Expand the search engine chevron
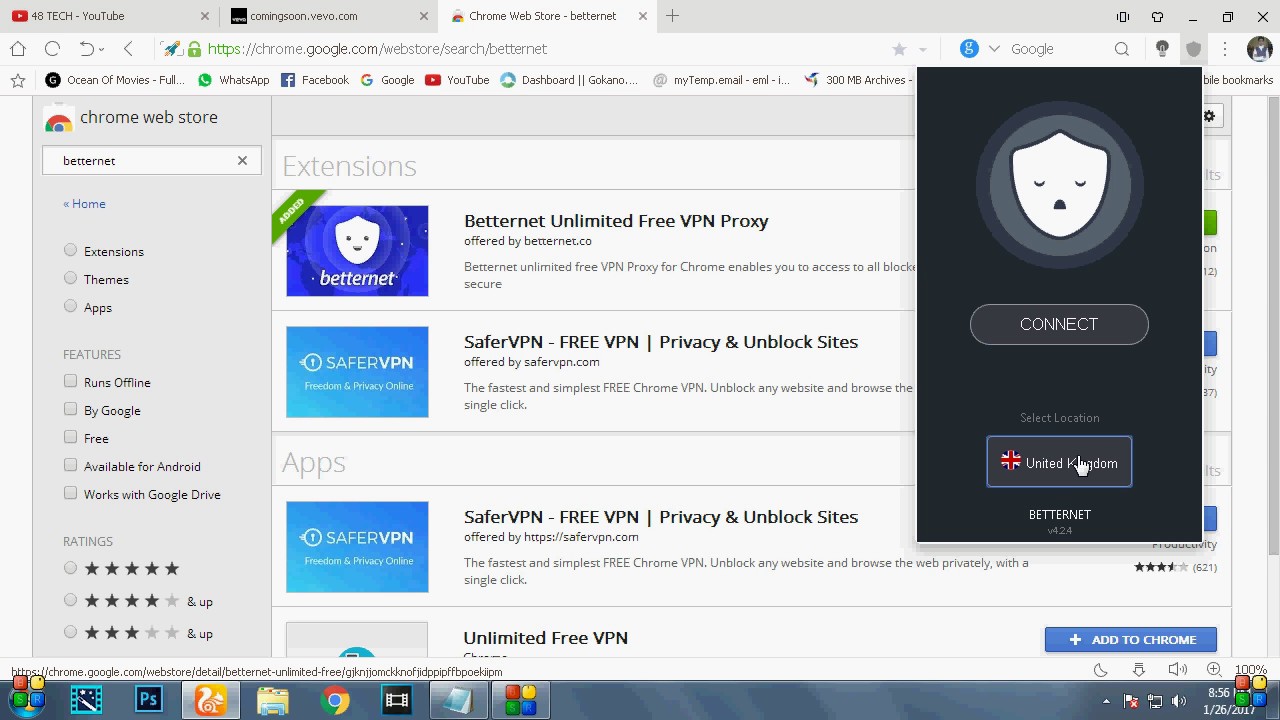 click(994, 48)
